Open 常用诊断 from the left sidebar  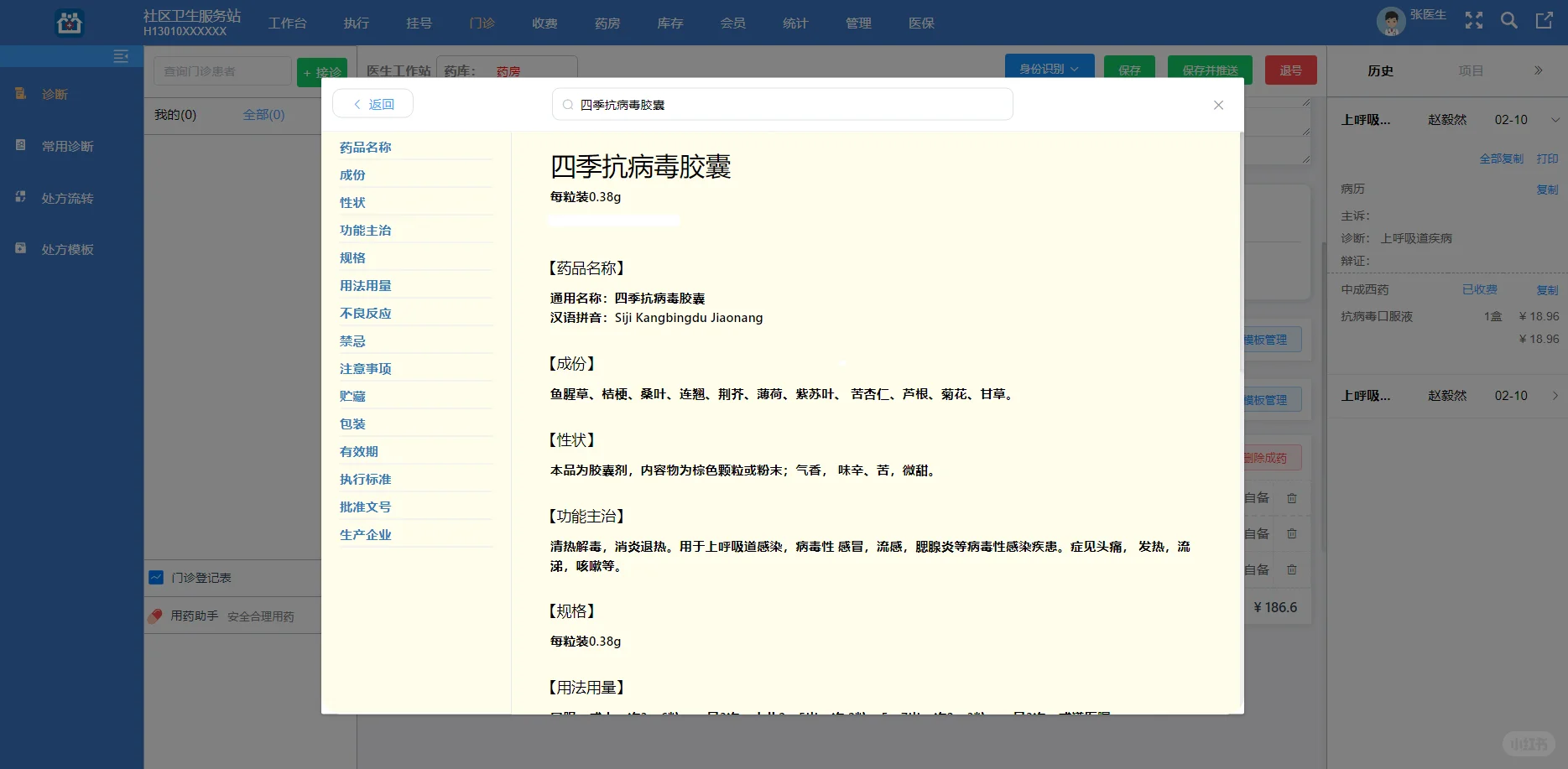pos(20,146)
